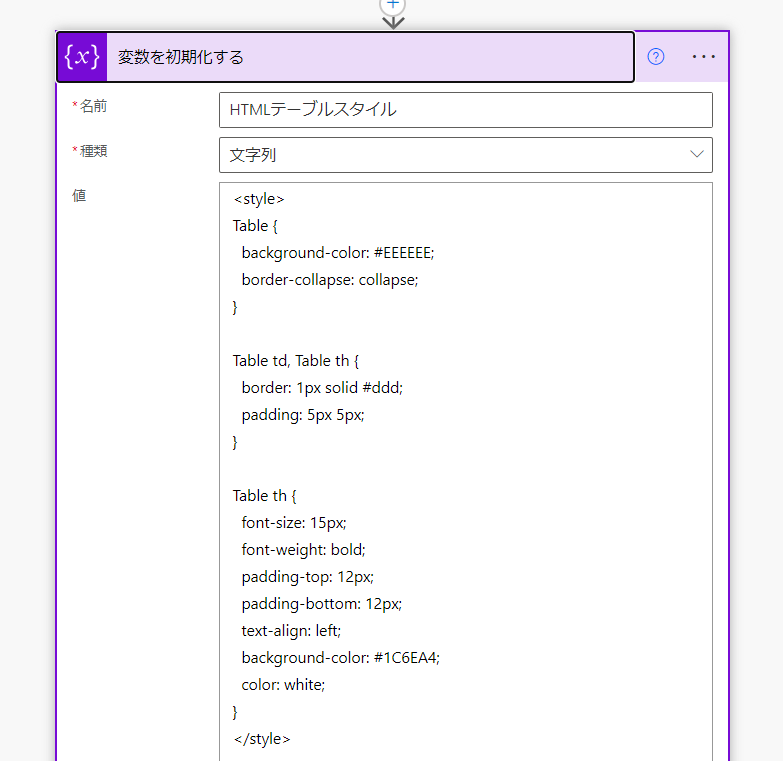Click the line "Table th {"
Viewport: 783px width, 761px height.
tap(264, 496)
